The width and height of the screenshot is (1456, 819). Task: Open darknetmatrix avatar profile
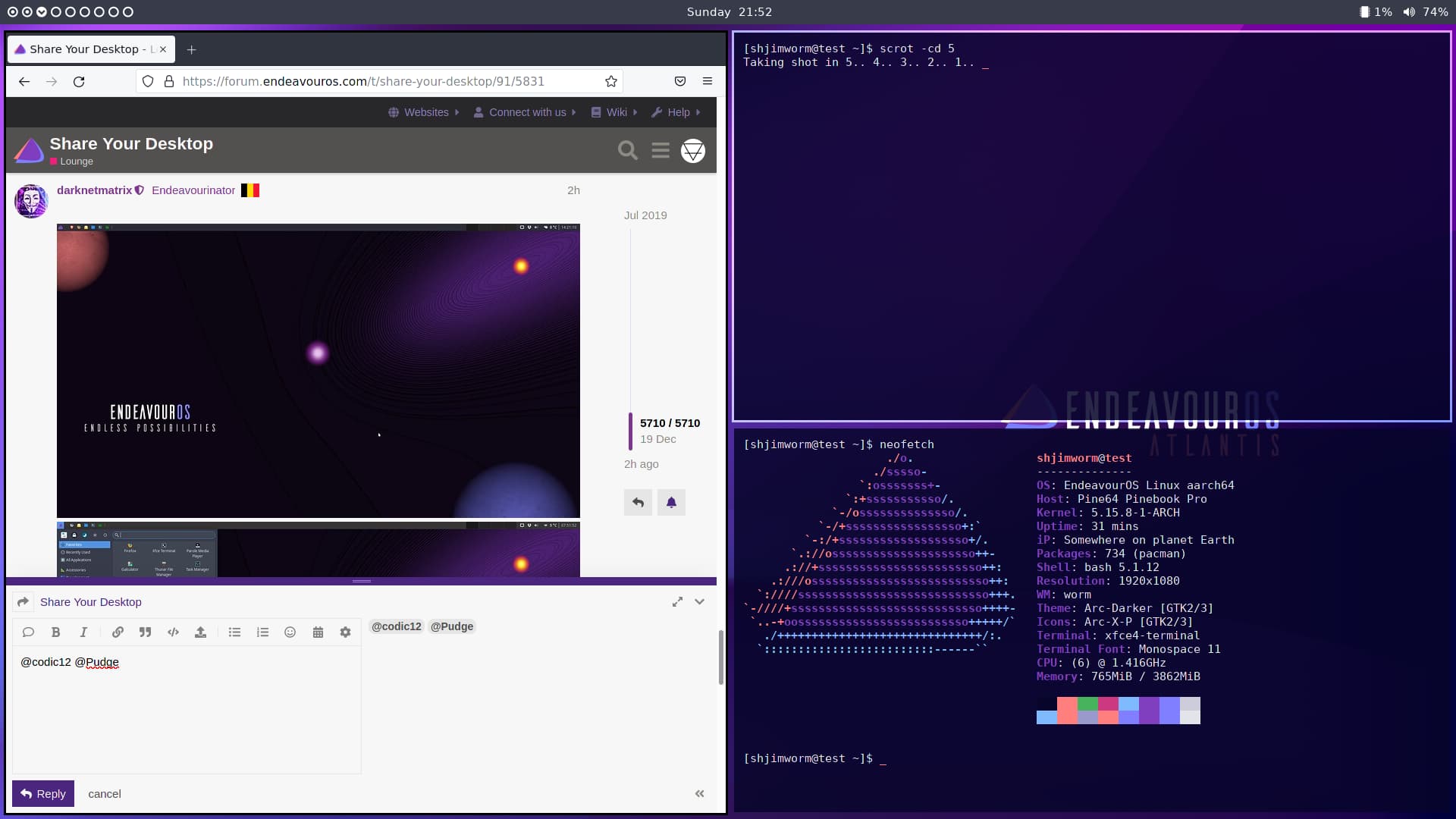pos(32,201)
